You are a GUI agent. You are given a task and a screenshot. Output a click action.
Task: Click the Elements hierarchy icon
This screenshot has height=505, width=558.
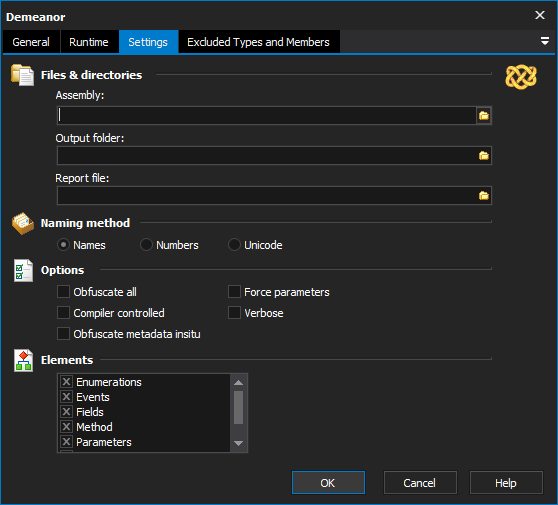click(23, 361)
